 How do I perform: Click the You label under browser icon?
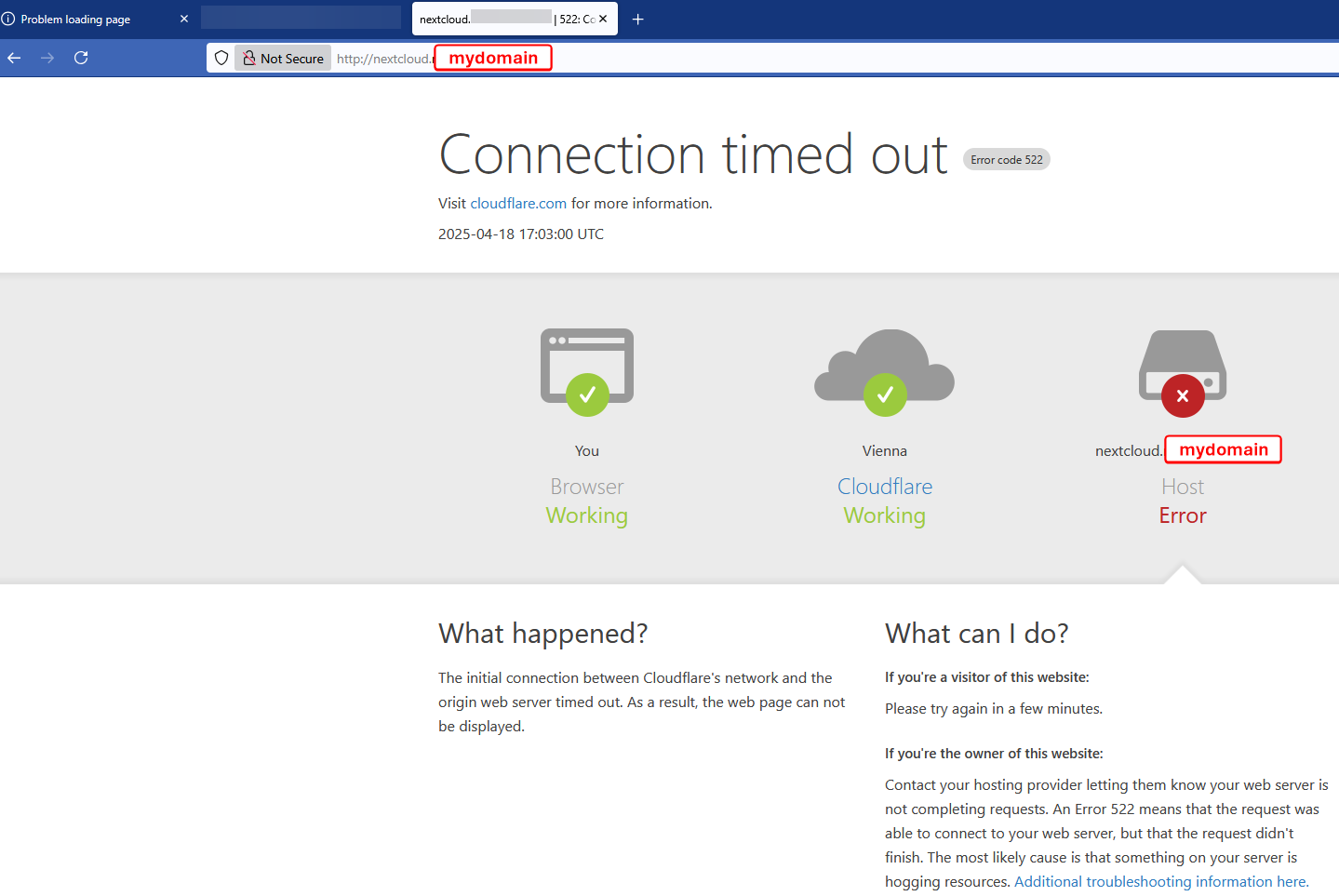click(587, 450)
